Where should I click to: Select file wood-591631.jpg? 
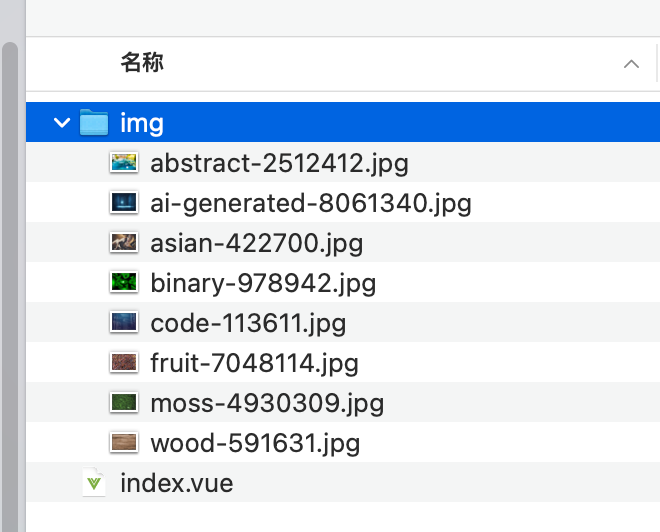(255, 443)
